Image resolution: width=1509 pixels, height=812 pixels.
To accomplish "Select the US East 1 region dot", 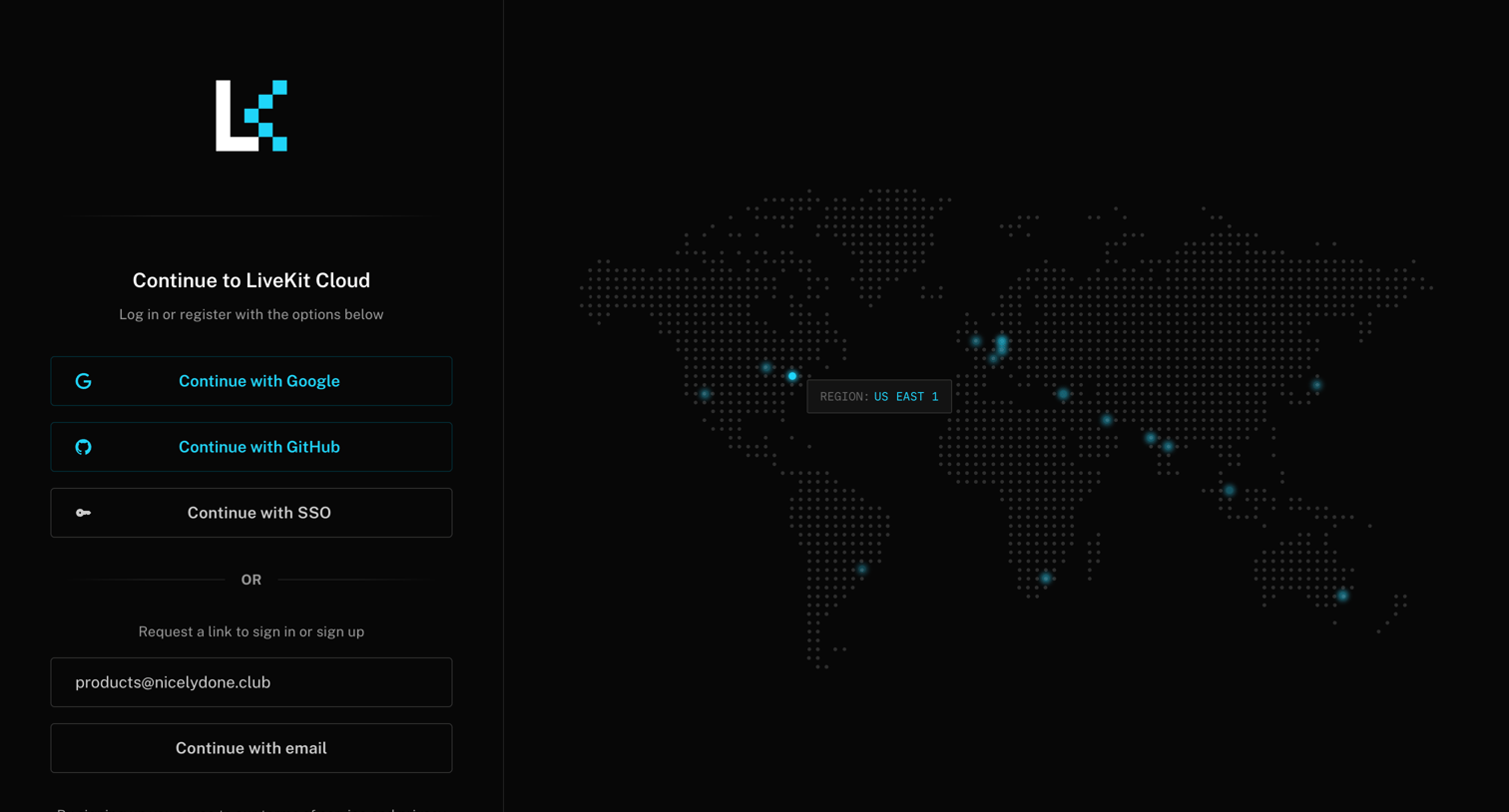I will pos(792,376).
